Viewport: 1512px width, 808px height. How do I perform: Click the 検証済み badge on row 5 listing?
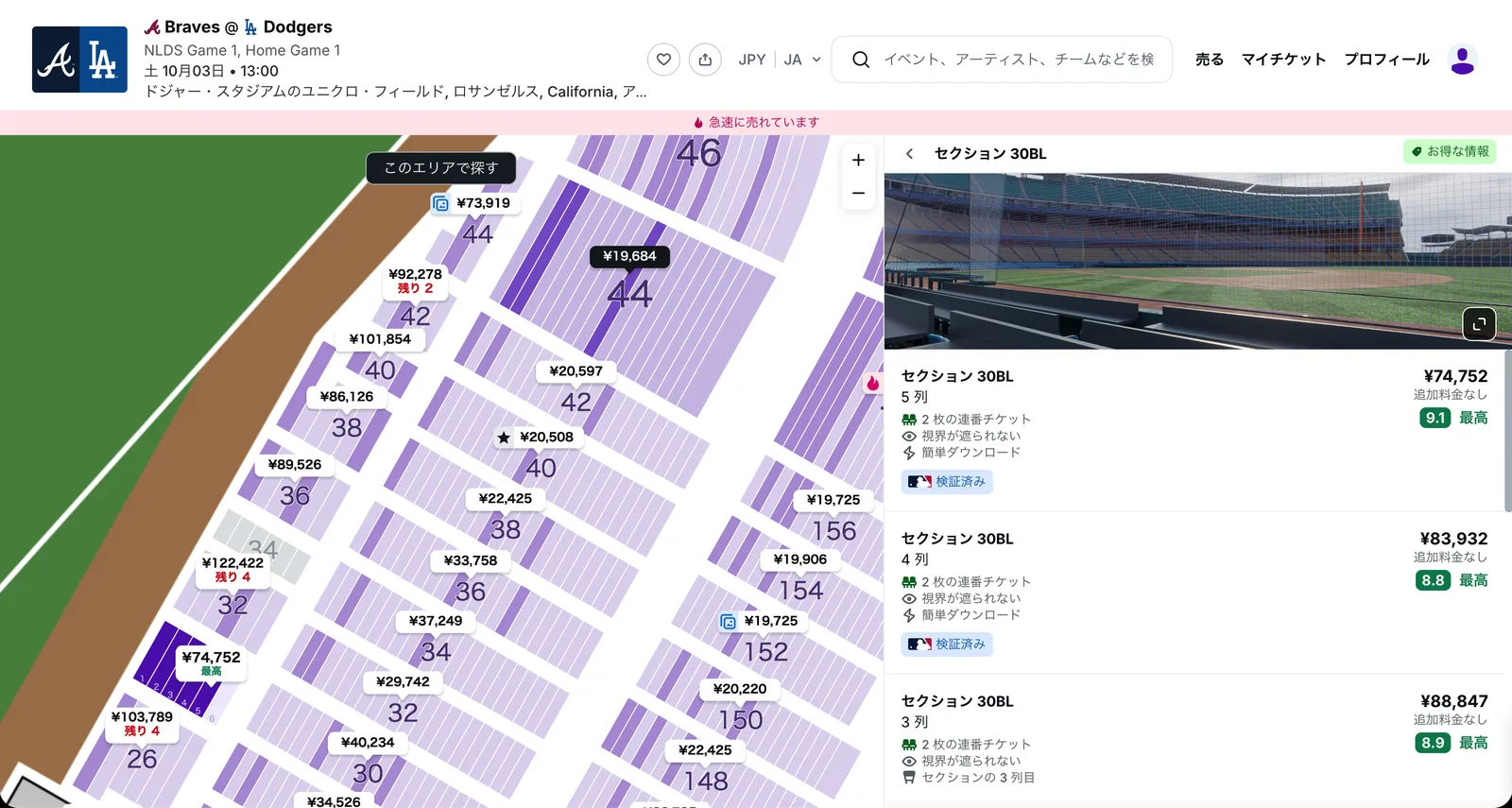(x=947, y=482)
